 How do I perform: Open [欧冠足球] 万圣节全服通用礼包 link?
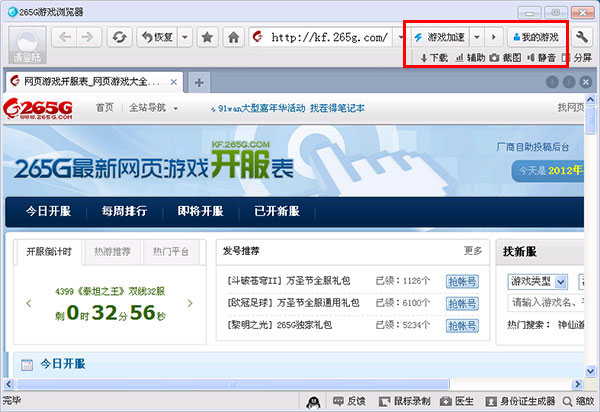[293, 303]
